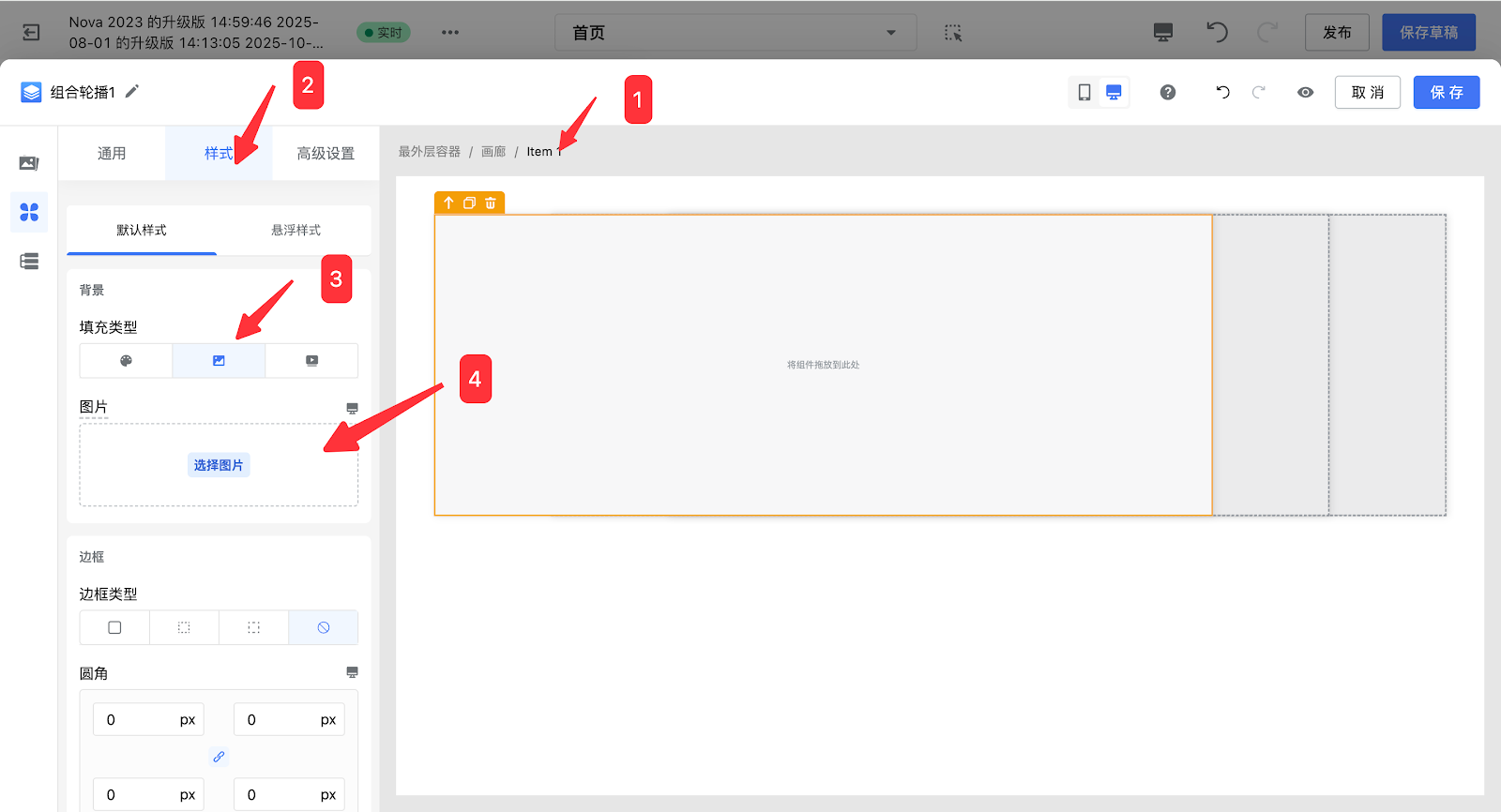1501x812 pixels.
Task: Click the delete trash icon on selected item
Action: [491, 203]
